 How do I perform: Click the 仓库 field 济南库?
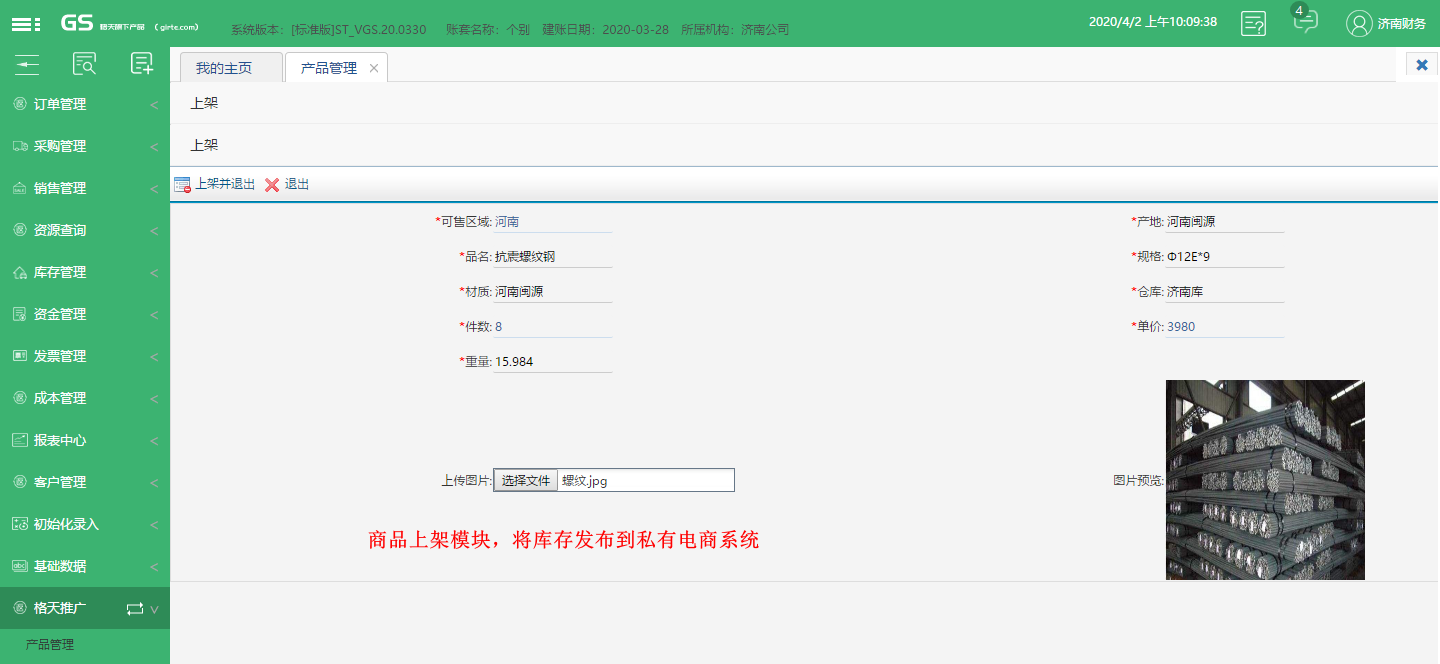1224,292
